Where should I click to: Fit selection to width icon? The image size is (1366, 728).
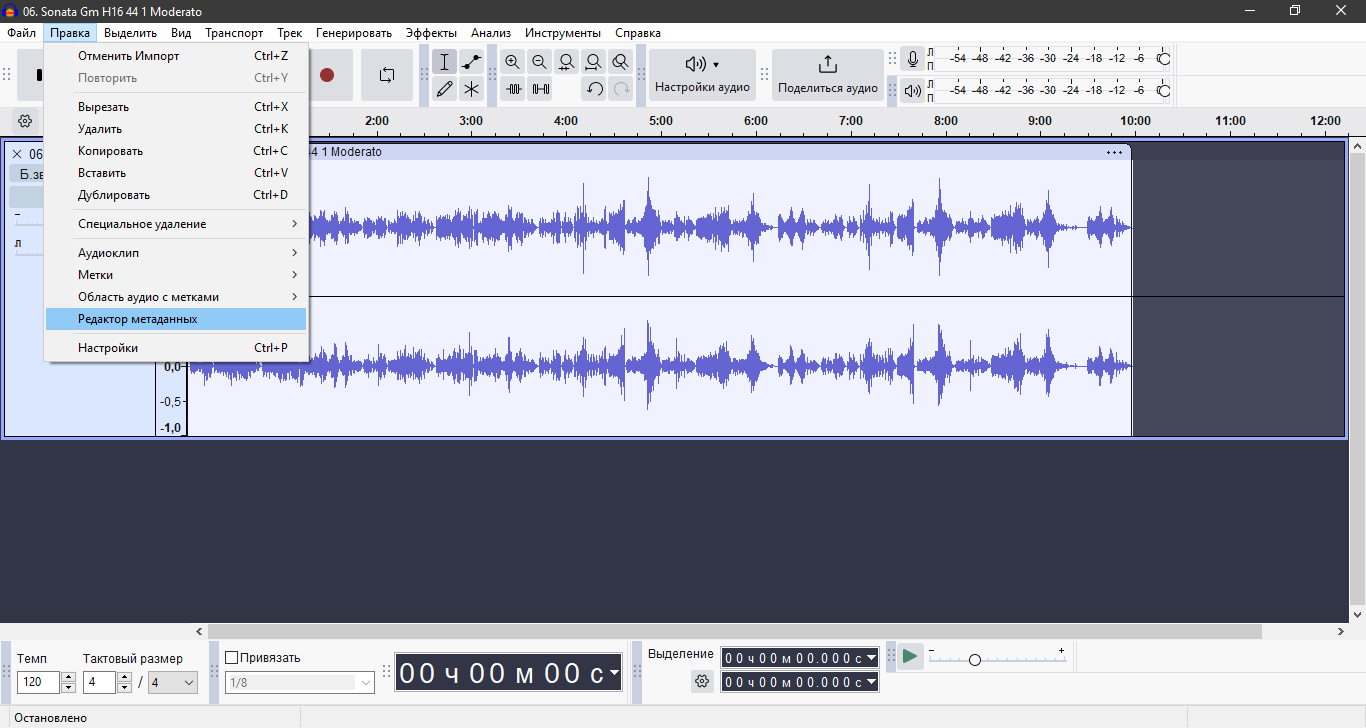click(x=566, y=62)
